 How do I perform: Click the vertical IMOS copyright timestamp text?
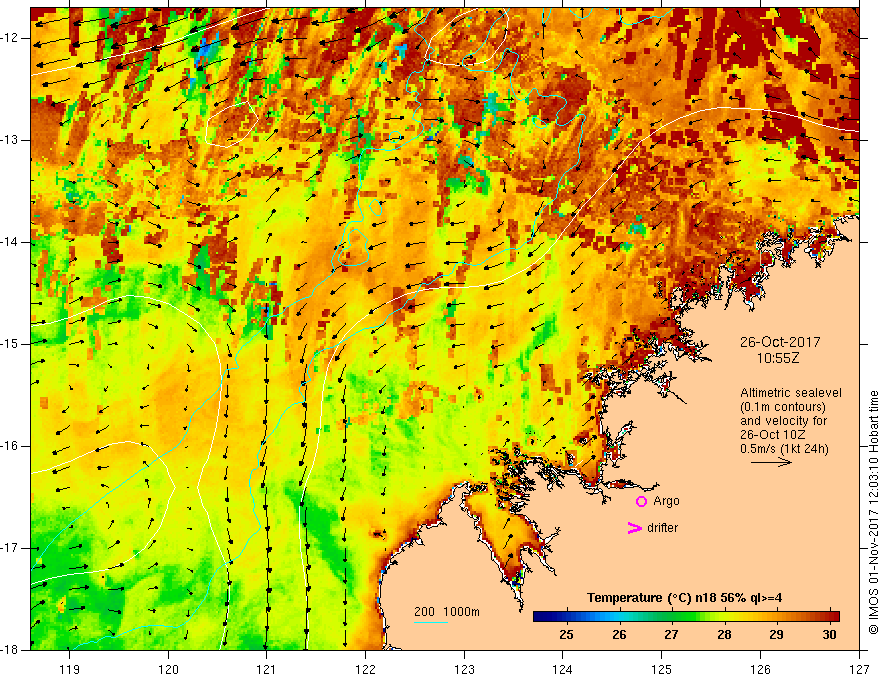pos(873,512)
